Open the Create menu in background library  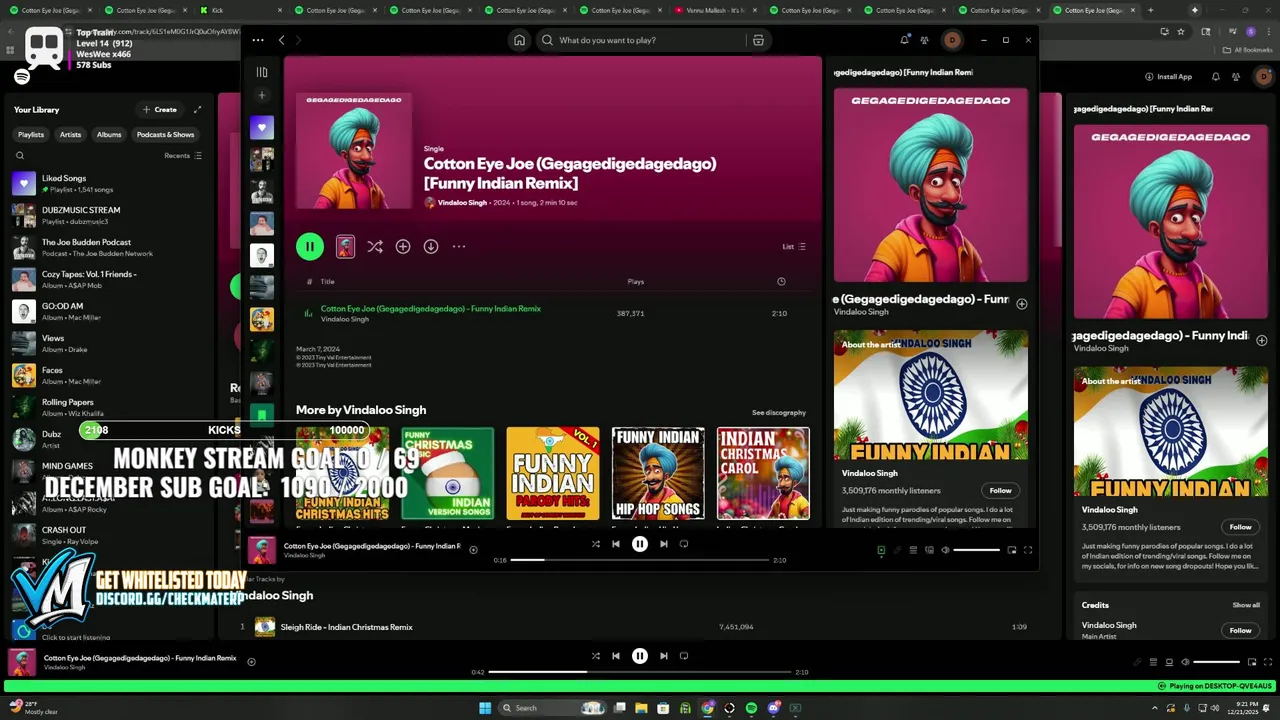[160, 109]
